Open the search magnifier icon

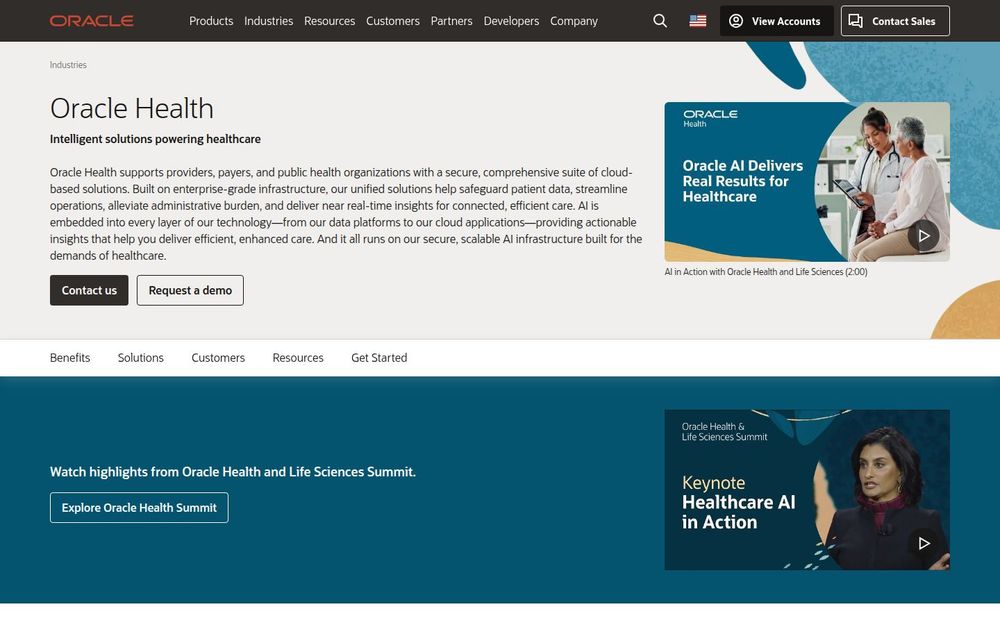(x=660, y=20)
